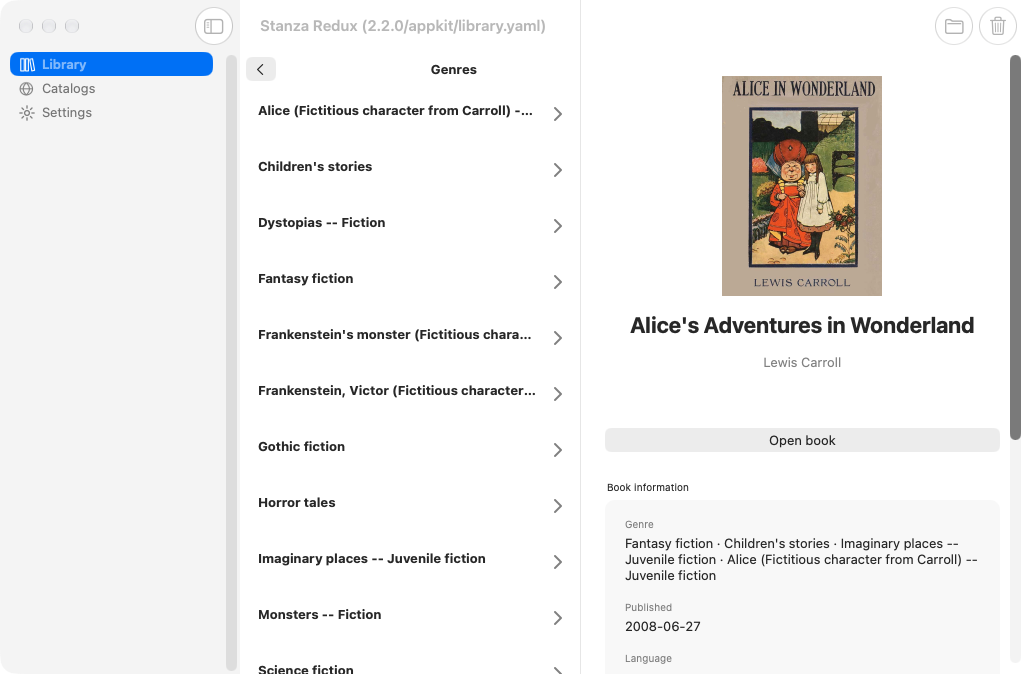Click the Settings gear icon
Screen dimensions: 1024x674
tap(27, 113)
